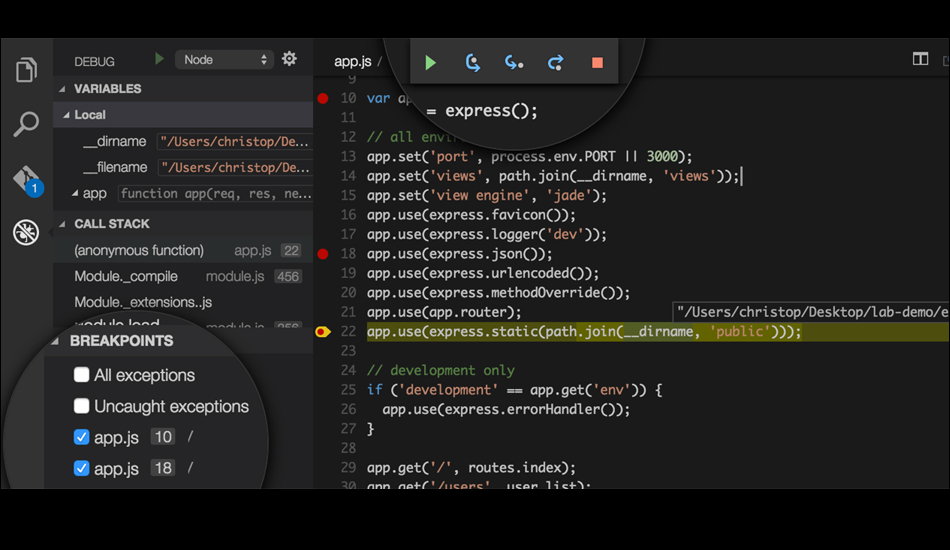The height and width of the screenshot is (550, 950).
Task: Select Module._extensions..js stack frame
Action: click(183, 302)
